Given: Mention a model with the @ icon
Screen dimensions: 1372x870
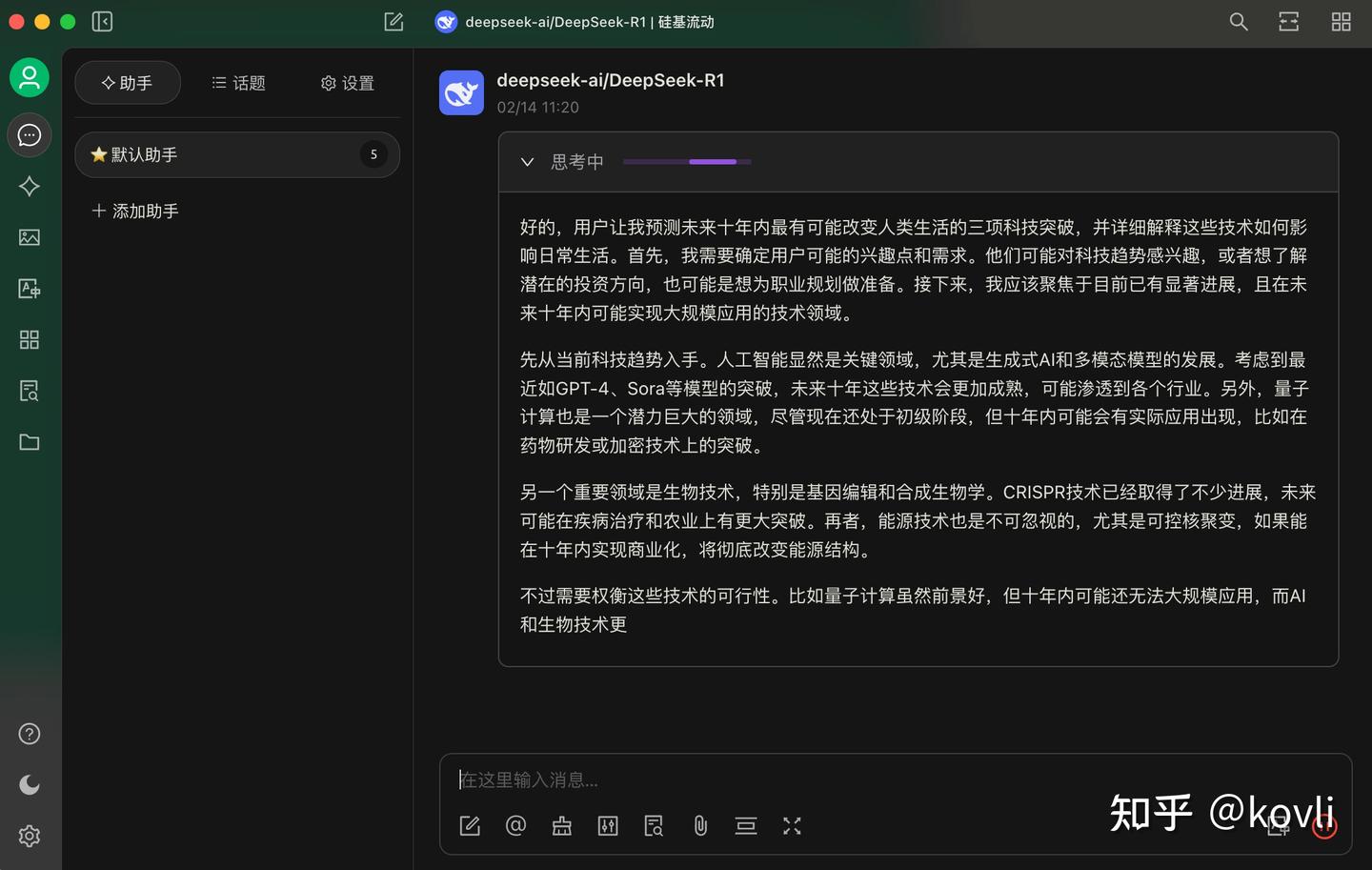Looking at the screenshot, I should 515,825.
